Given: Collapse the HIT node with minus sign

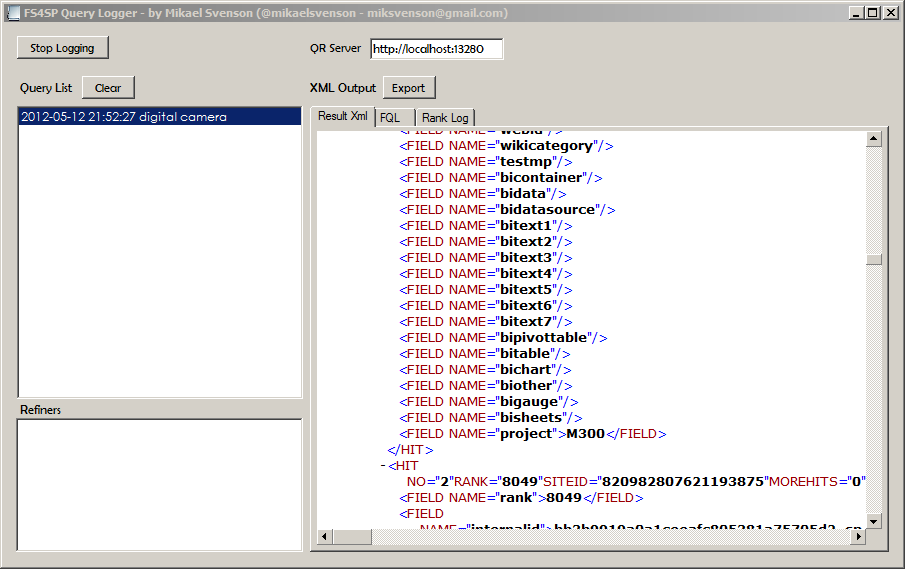Looking at the screenshot, I should pyautogui.click(x=383, y=466).
